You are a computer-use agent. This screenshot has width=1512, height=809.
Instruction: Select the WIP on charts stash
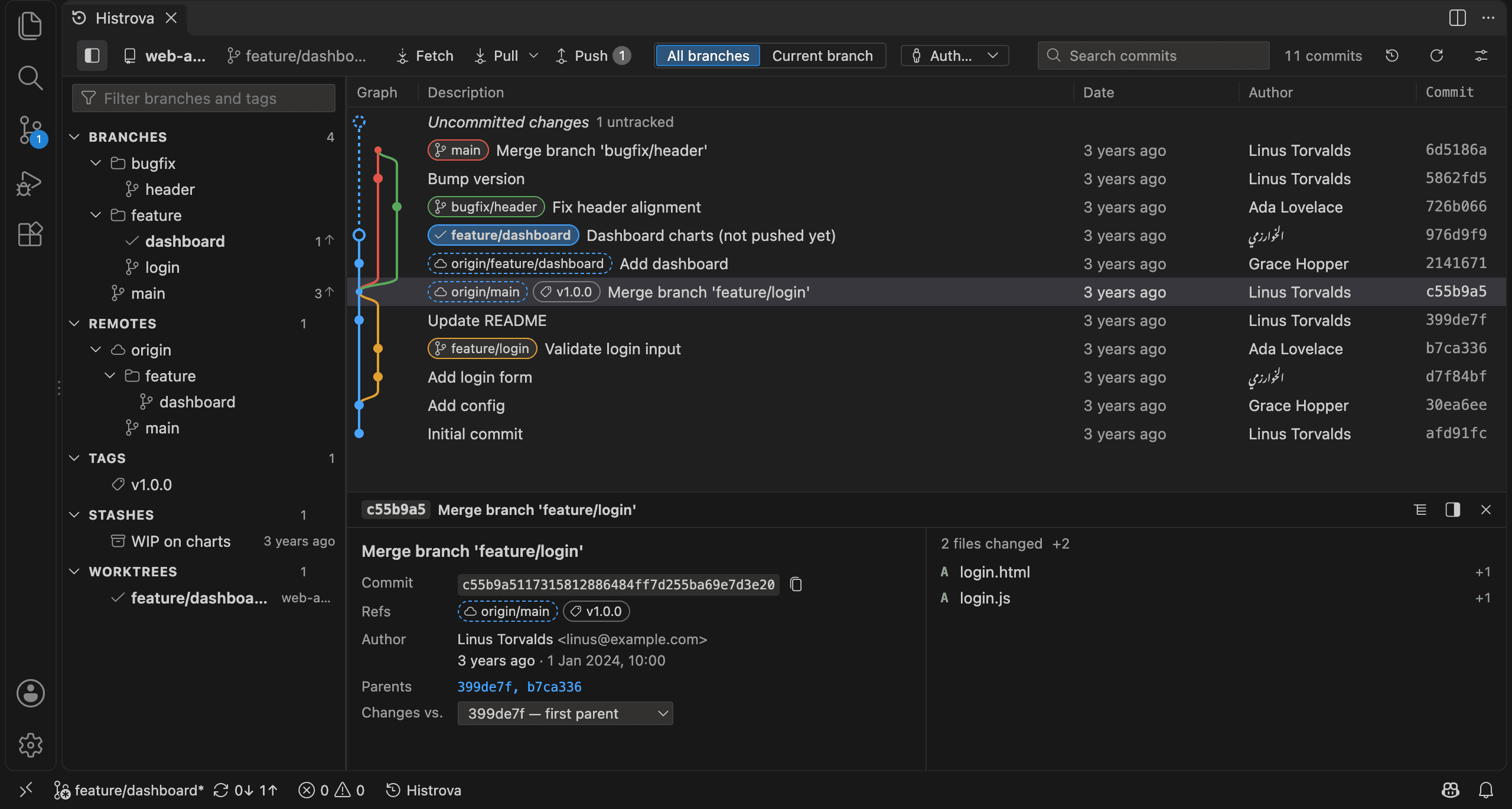(x=204, y=541)
